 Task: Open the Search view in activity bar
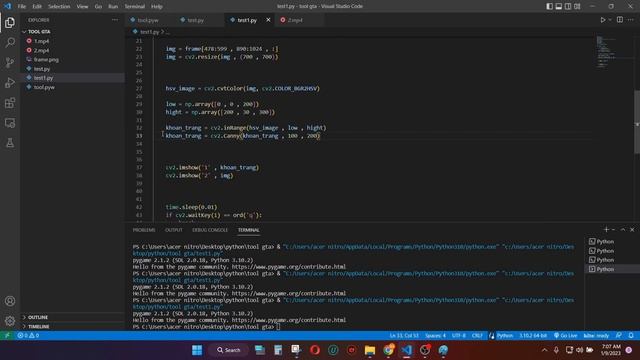click(x=10, y=42)
